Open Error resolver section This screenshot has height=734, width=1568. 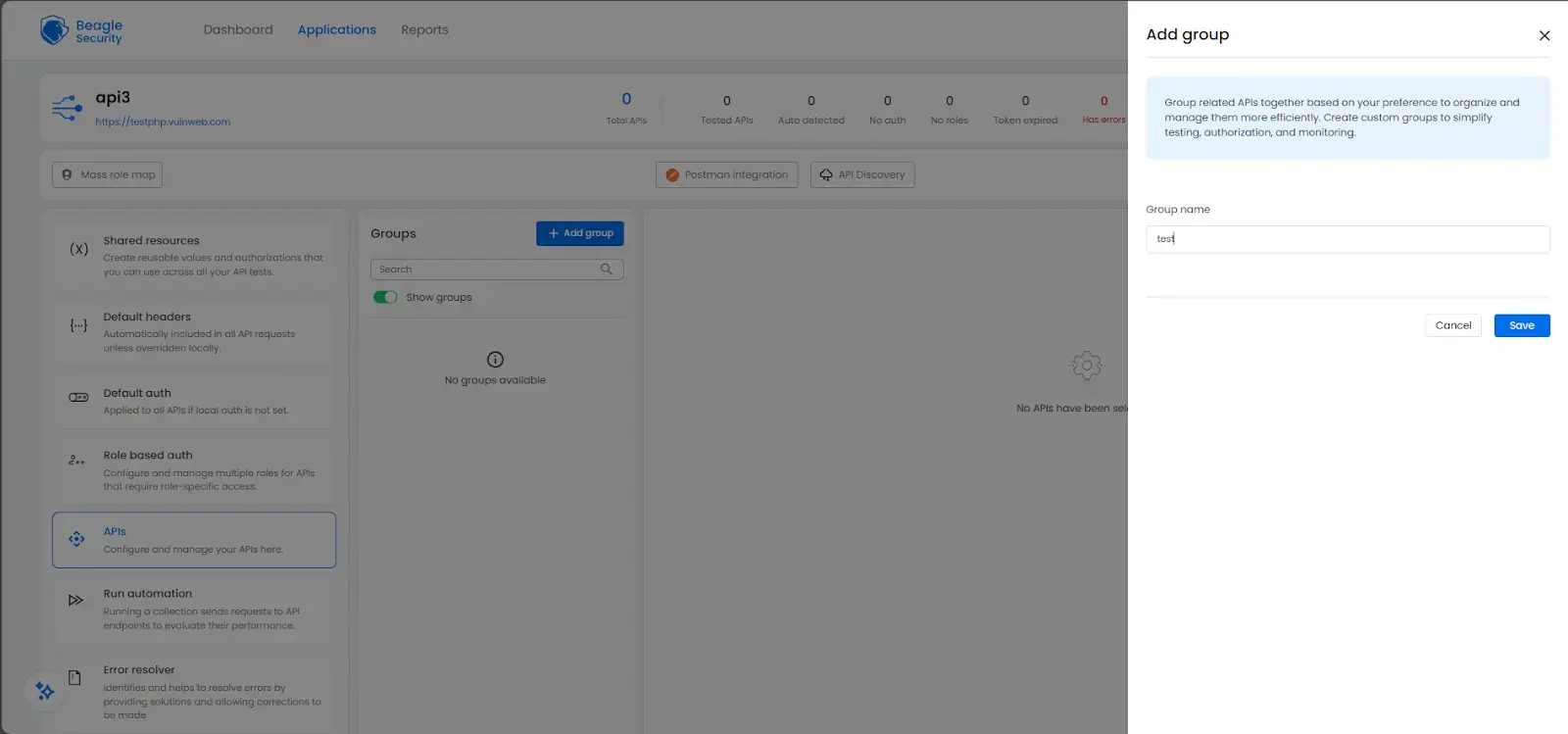pos(194,691)
